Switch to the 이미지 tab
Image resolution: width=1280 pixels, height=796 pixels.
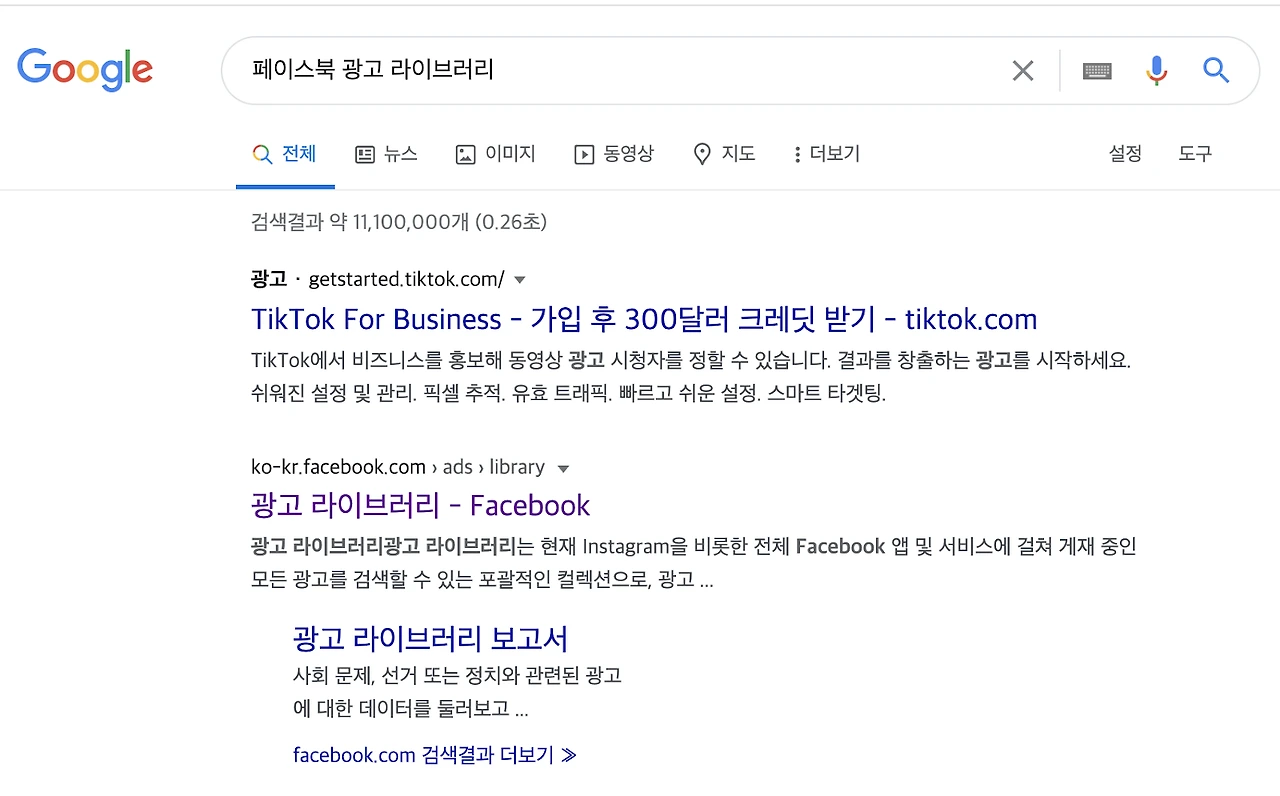[495, 154]
